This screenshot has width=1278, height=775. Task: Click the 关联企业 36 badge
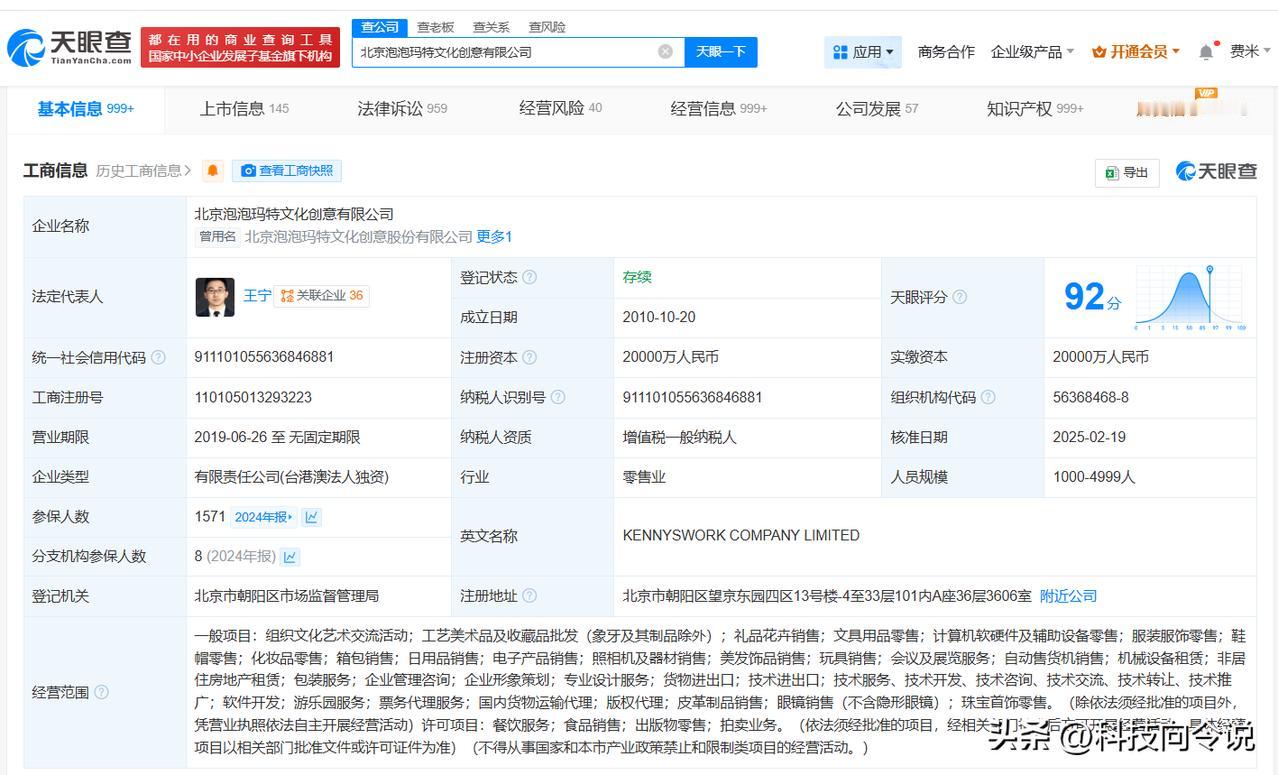(321, 296)
